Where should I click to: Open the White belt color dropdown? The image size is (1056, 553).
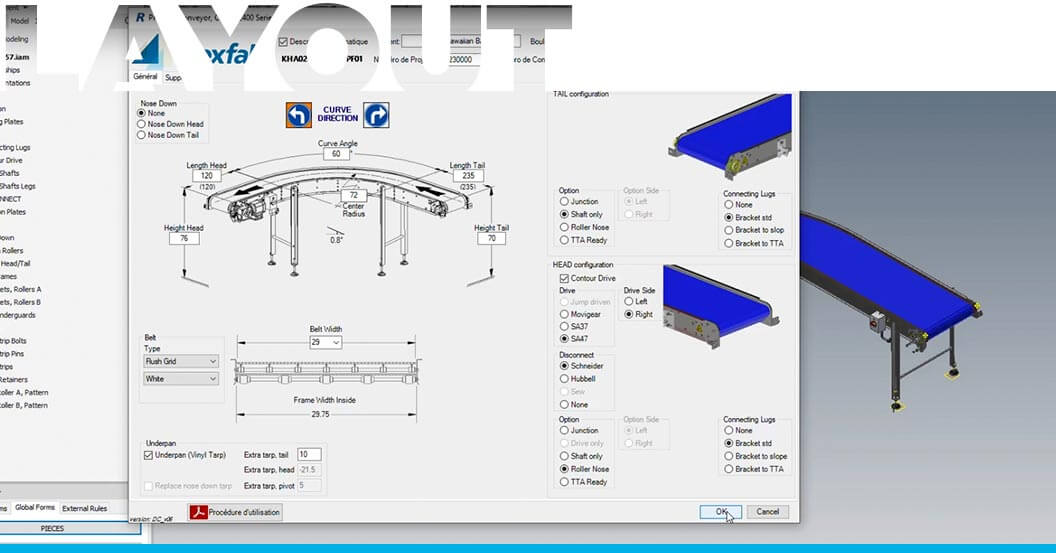tap(181, 379)
